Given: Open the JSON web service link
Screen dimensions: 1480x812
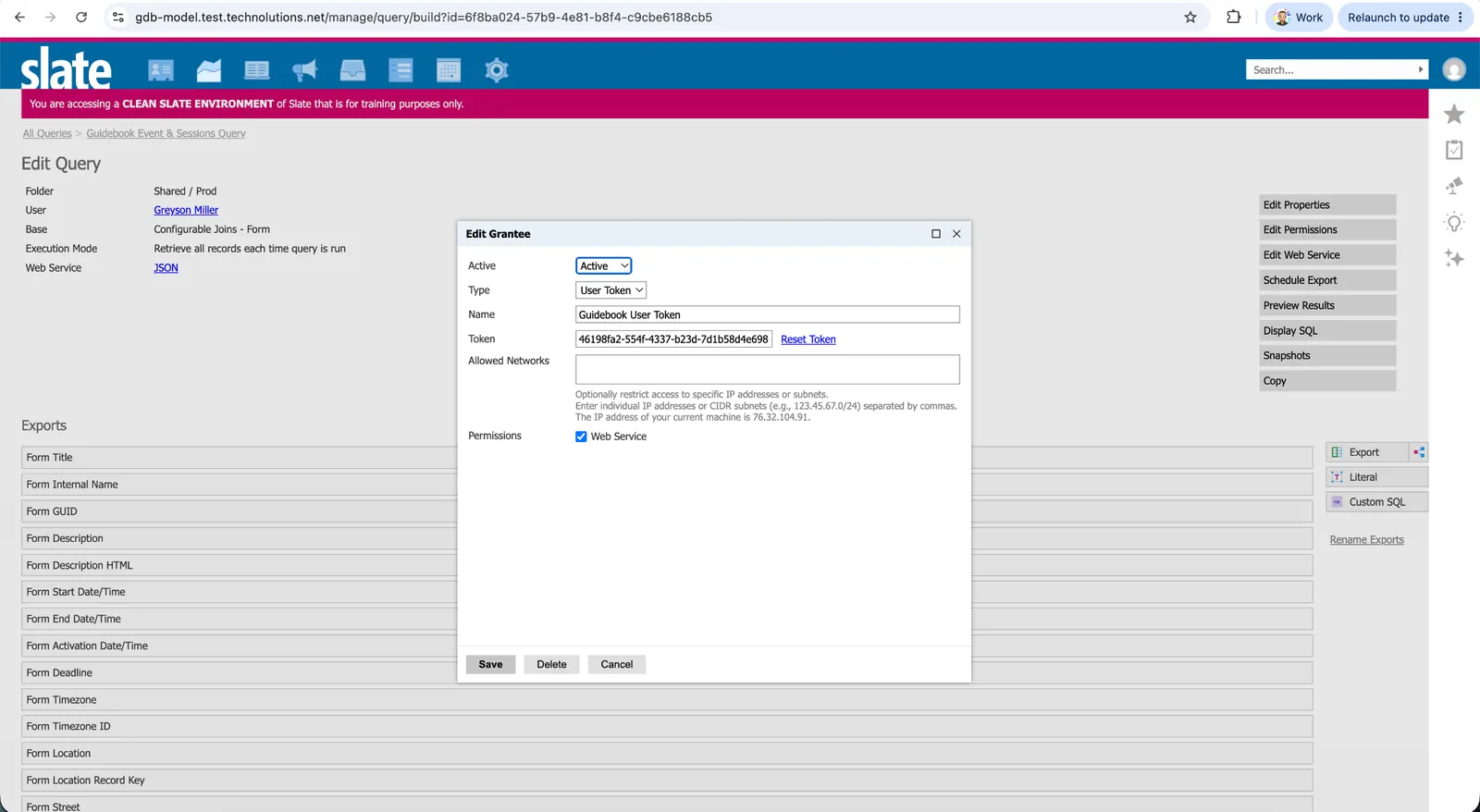Looking at the screenshot, I should coord(166,268).
